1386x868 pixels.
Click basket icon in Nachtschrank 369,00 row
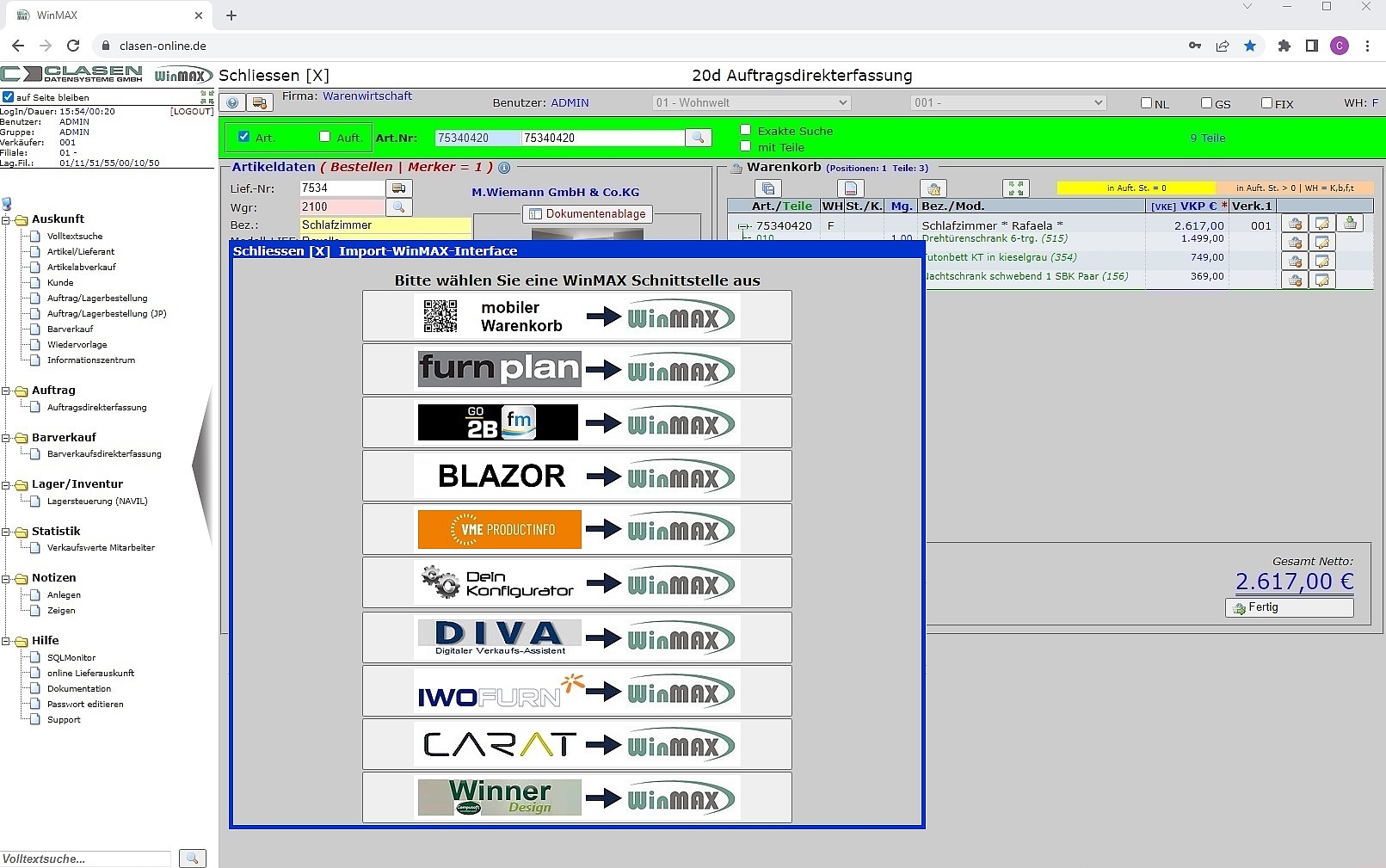(x=1295, y=280)
